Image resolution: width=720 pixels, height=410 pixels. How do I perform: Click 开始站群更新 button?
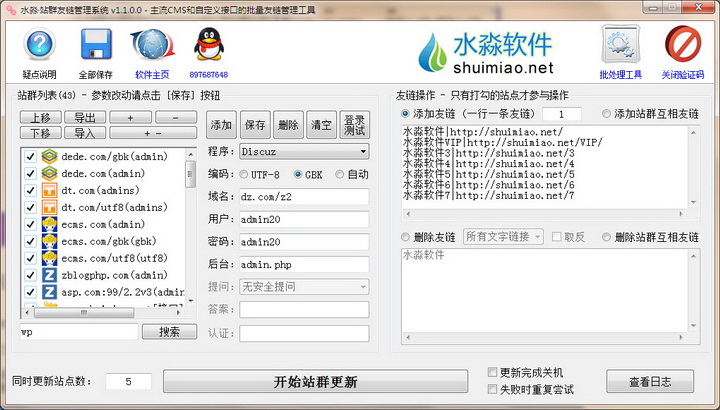click(315, 382)
